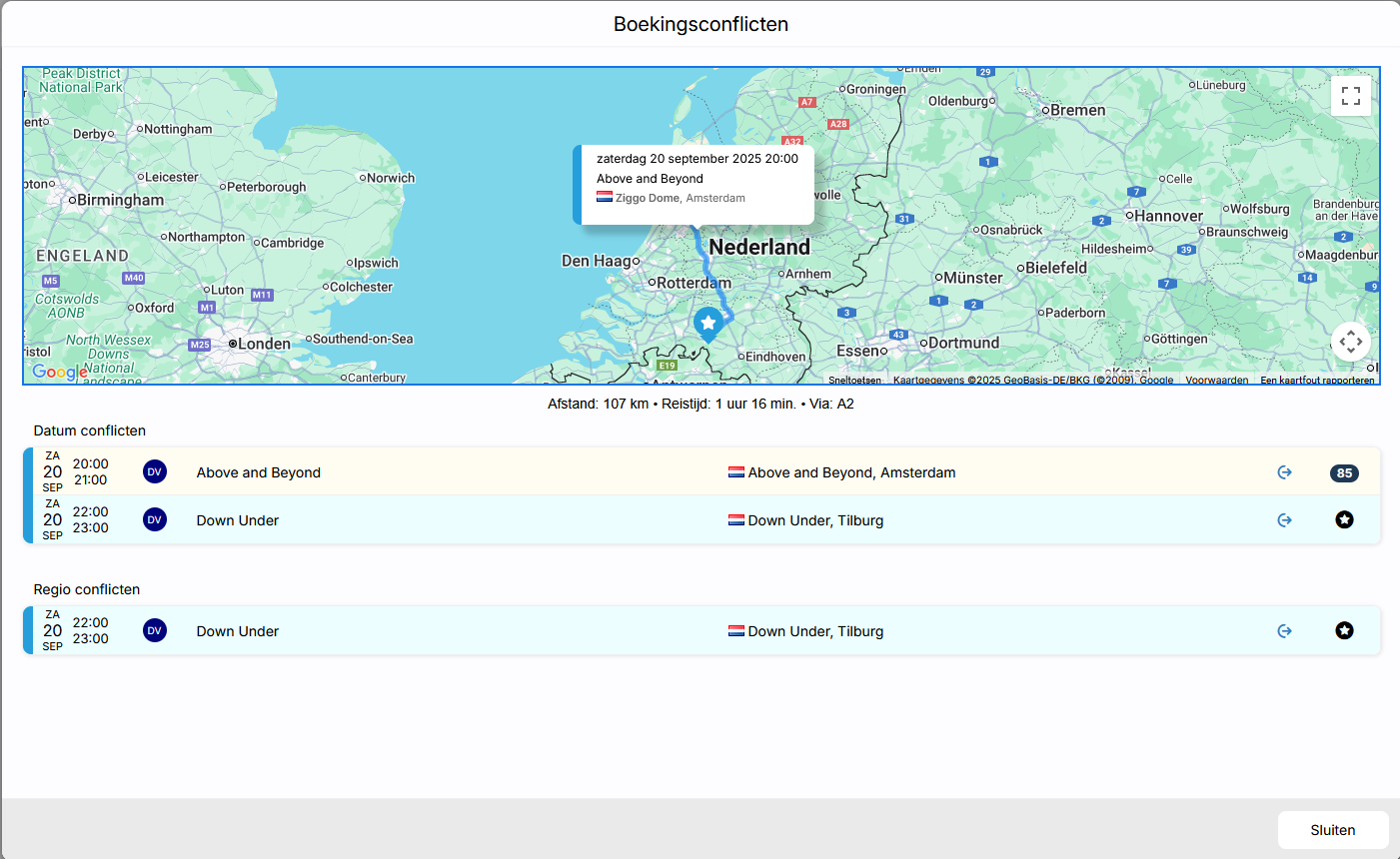Click the Above and Beyond name in Datum conflicten
1400x859 pixels.
[259, 472]
